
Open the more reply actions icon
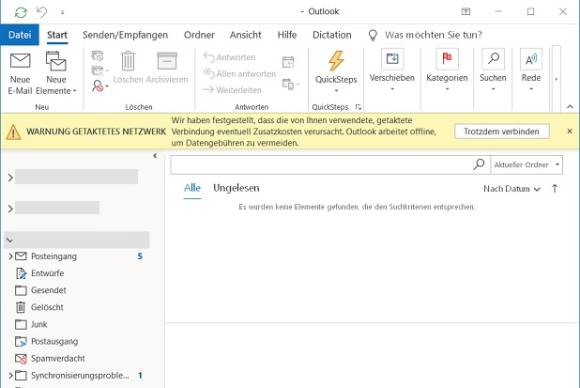click(290, 84)
